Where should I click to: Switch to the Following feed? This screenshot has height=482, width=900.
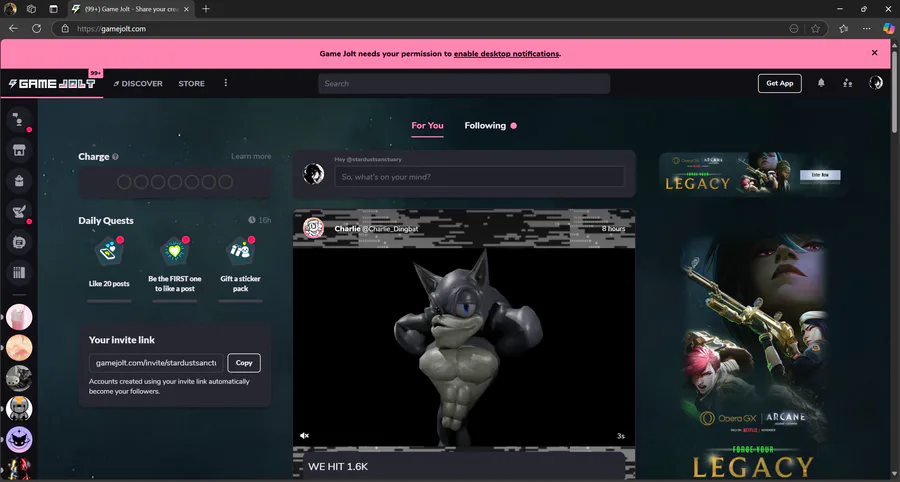tap(485, 126)
